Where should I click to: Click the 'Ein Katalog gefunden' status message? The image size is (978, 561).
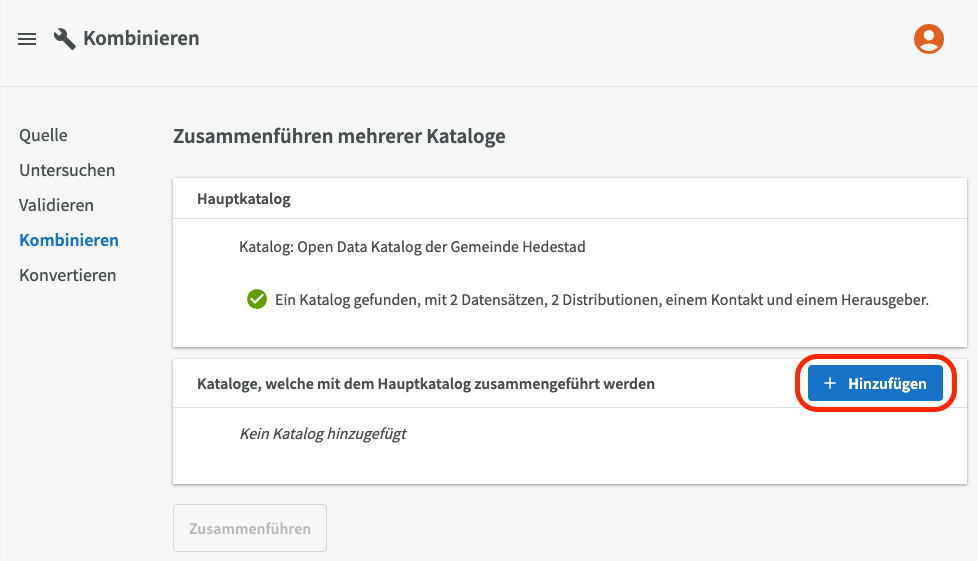coord(601,300)
